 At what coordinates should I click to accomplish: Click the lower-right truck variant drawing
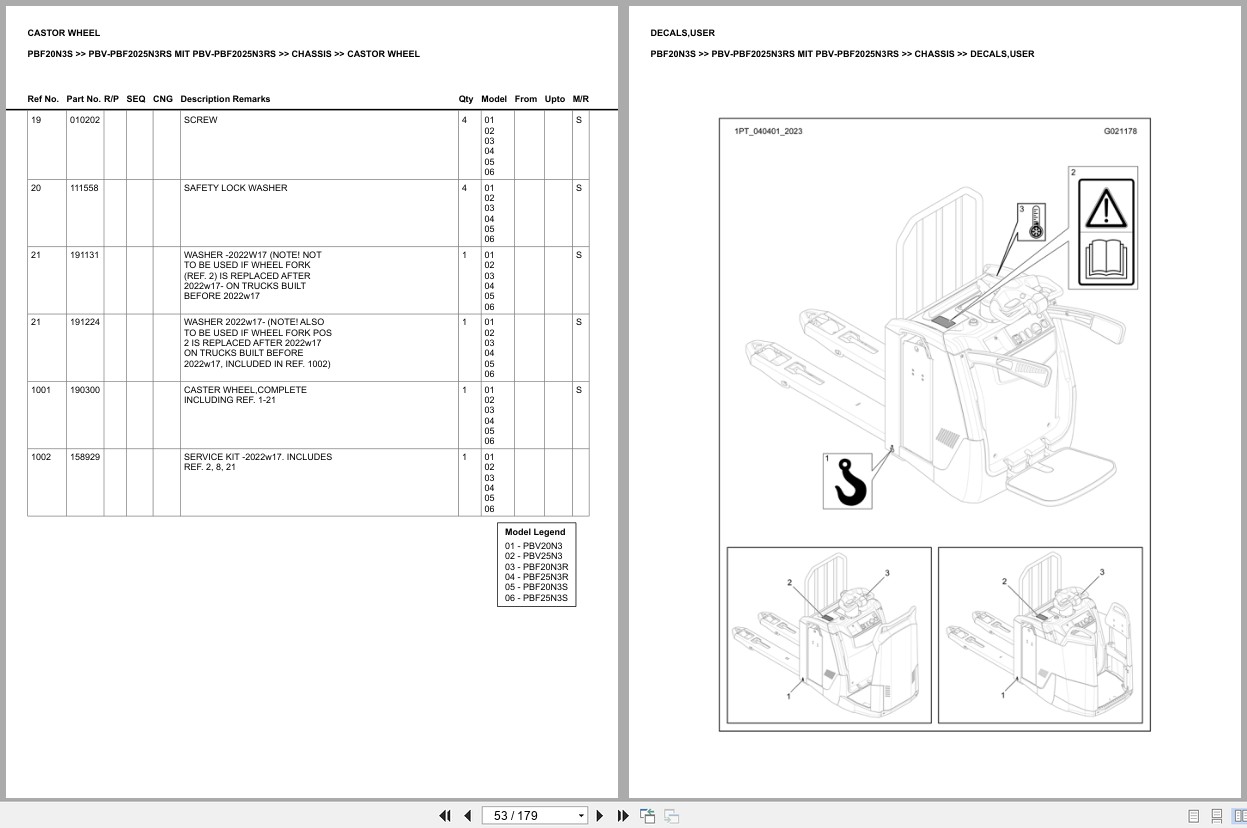(1040, 636)
